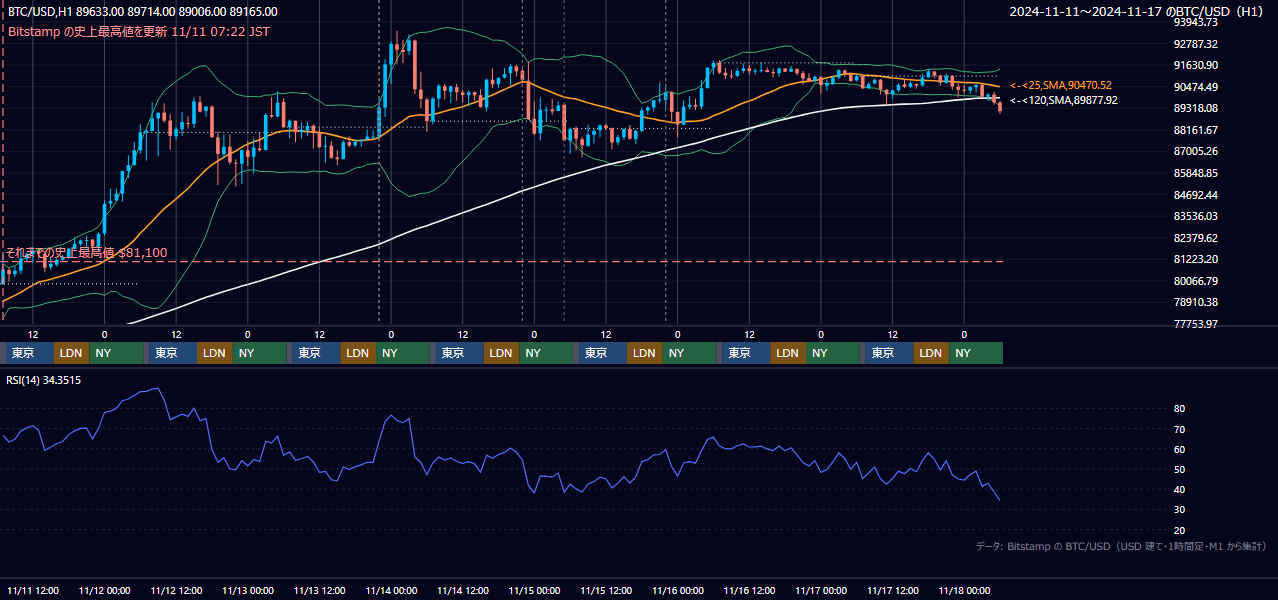Click the 11/17 00:00 time axis label

(x=822, y=591)
